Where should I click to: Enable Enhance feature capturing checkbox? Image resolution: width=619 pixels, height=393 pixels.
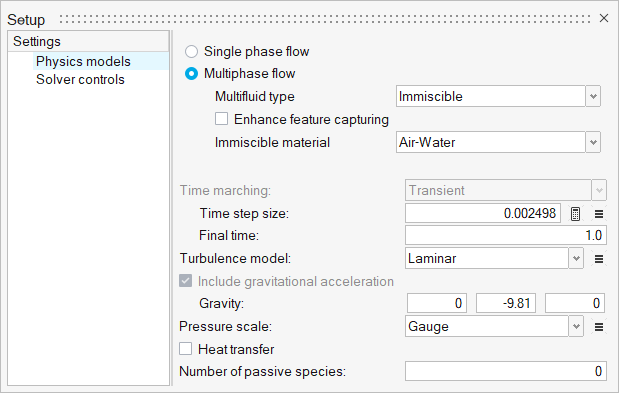click(221, 119)
